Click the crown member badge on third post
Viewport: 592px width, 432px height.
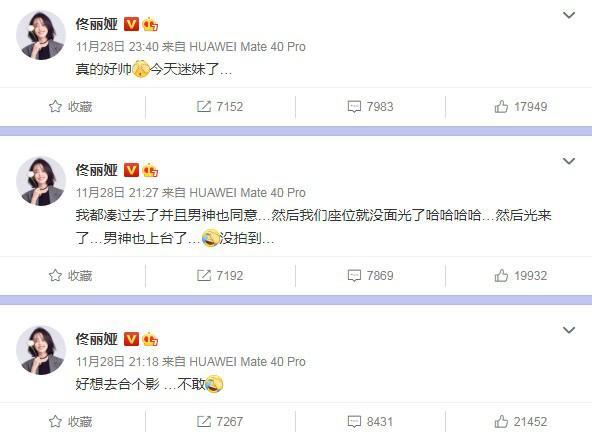[150, 339]
